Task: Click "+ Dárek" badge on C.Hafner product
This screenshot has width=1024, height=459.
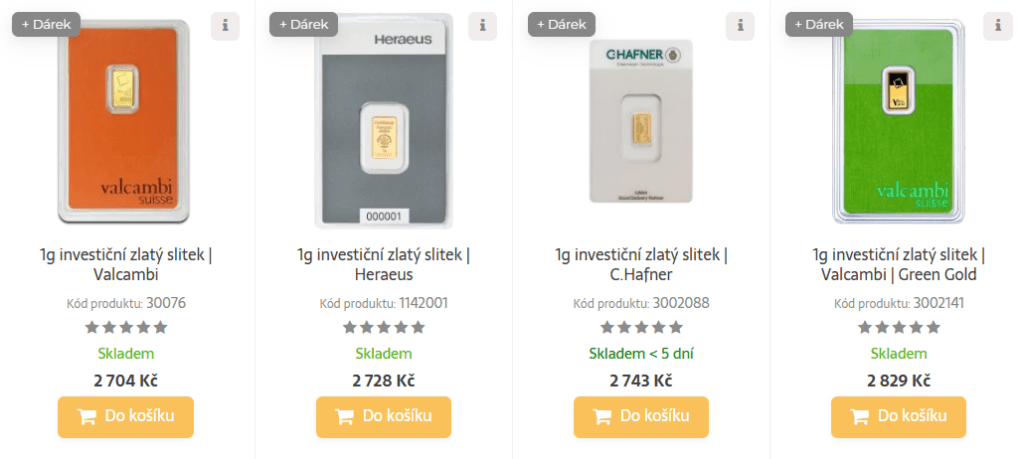Action: pos(561,24)
